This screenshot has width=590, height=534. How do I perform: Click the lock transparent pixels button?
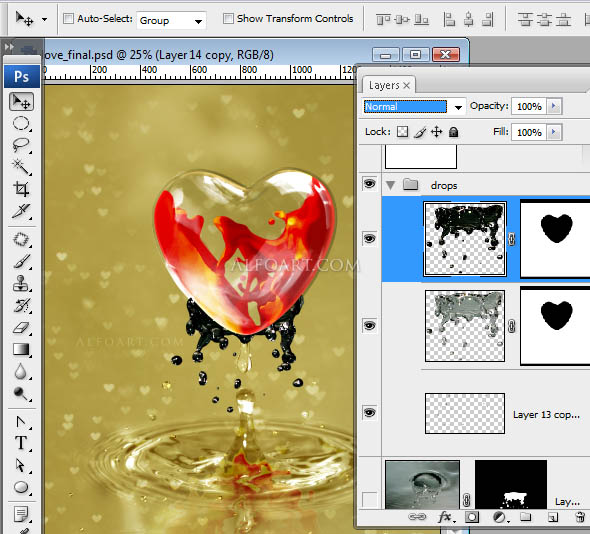403,132
